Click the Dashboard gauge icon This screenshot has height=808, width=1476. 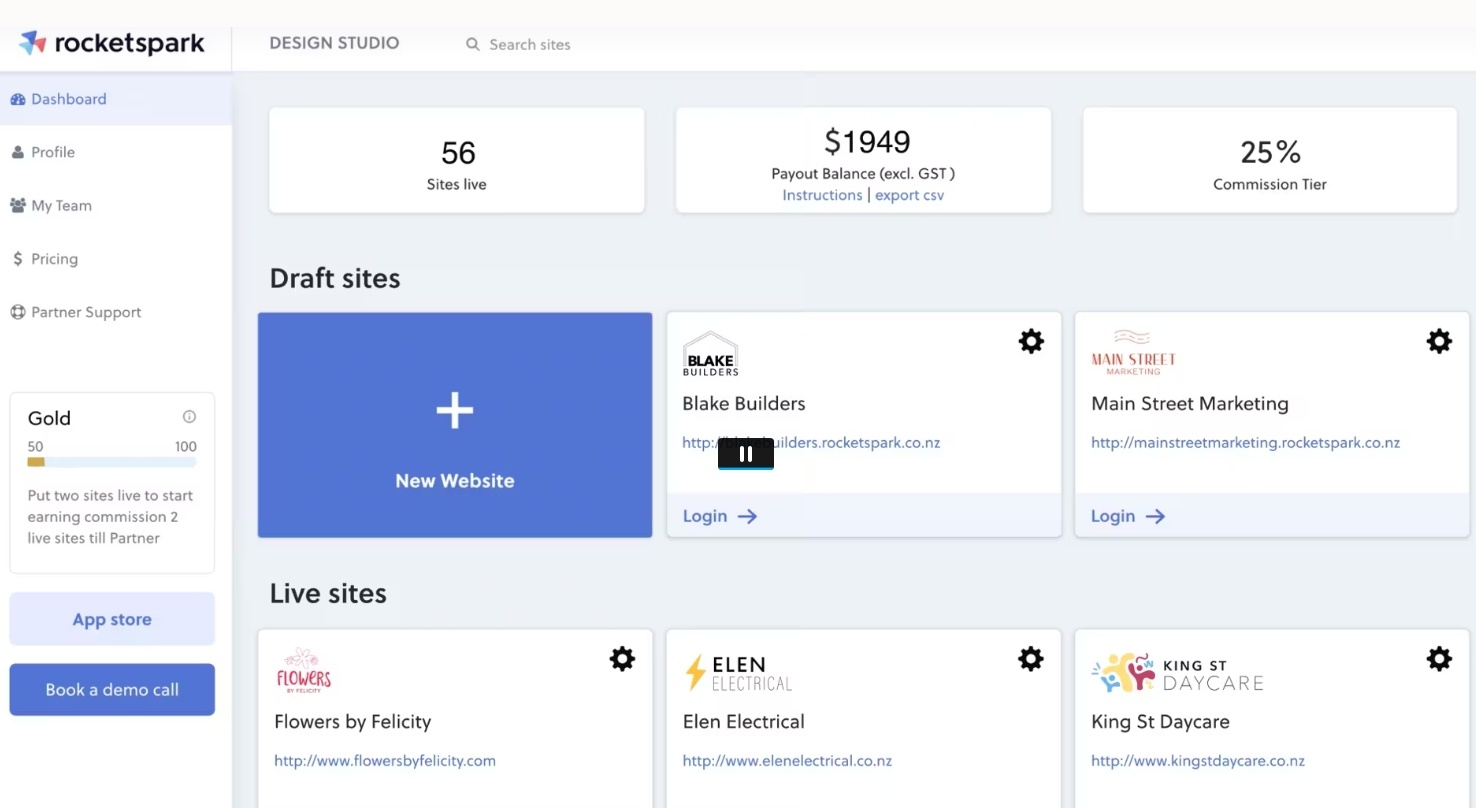pos(17,99)
